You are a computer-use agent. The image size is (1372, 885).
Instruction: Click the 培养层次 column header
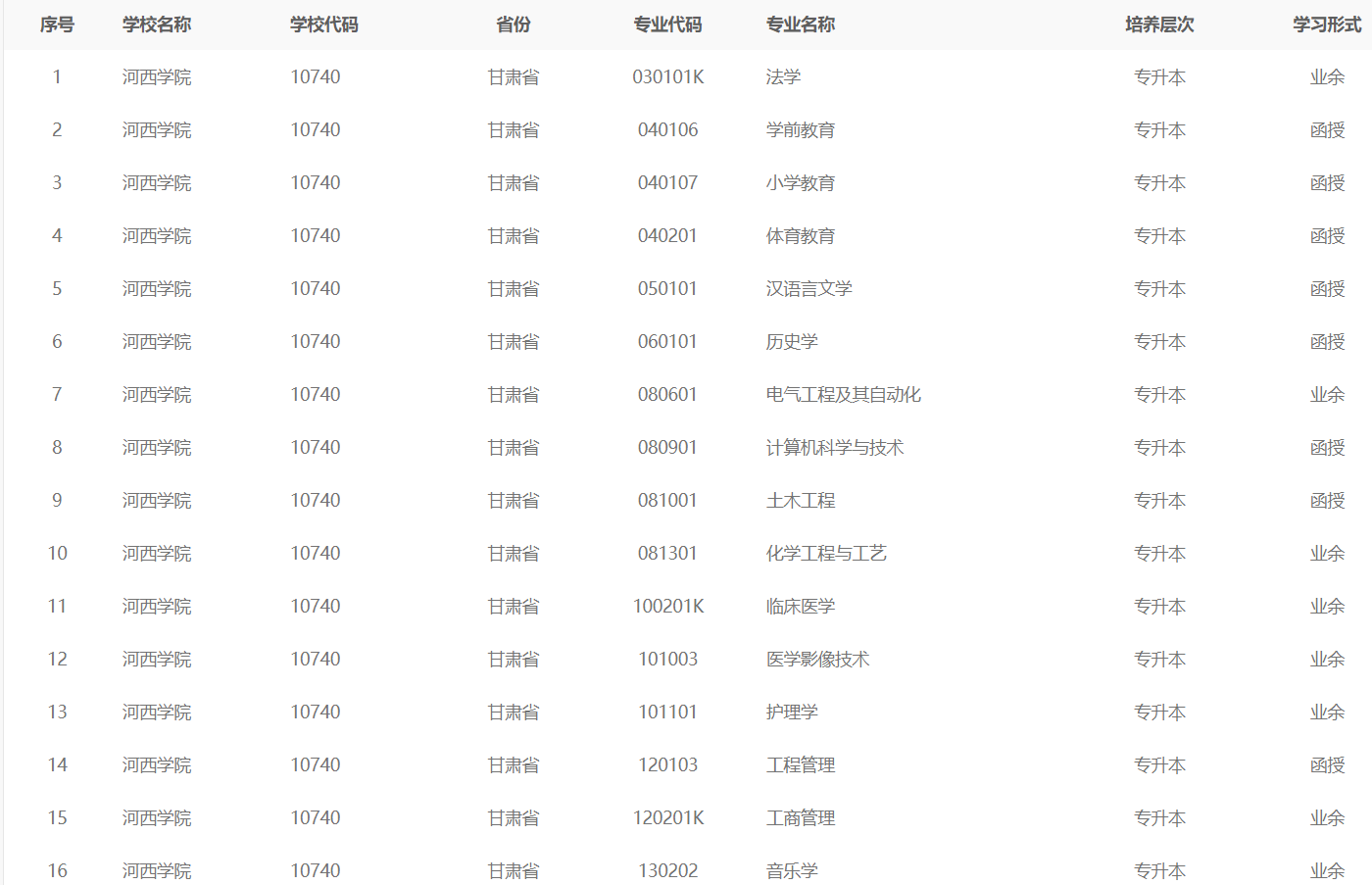[x=1160, y=25]
